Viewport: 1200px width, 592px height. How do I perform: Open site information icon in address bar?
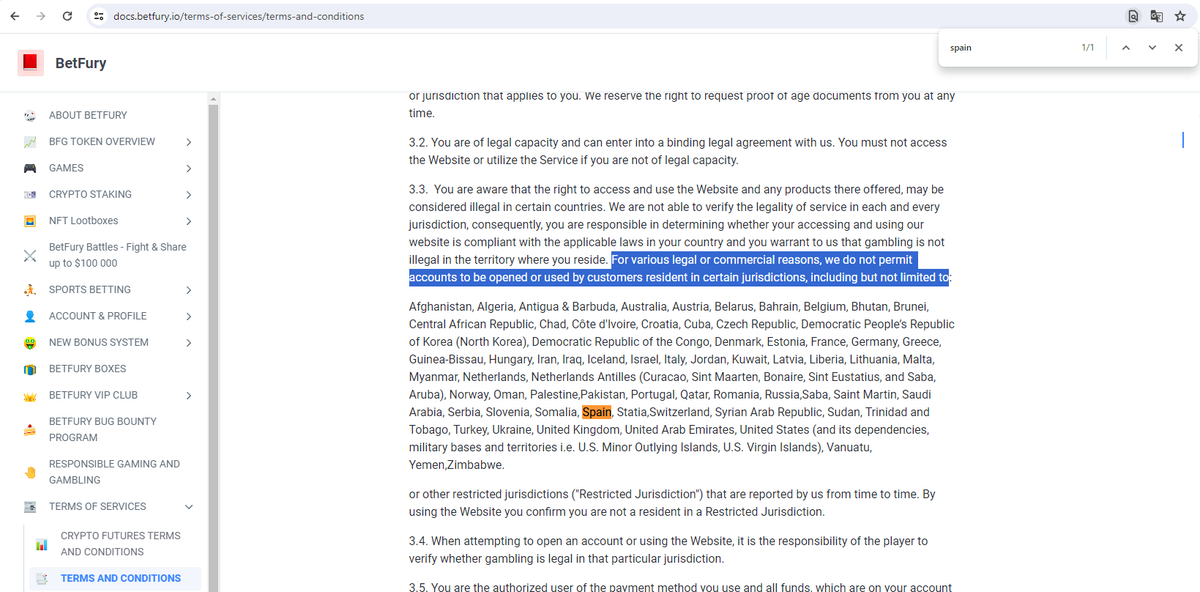(x=97, y=17)
